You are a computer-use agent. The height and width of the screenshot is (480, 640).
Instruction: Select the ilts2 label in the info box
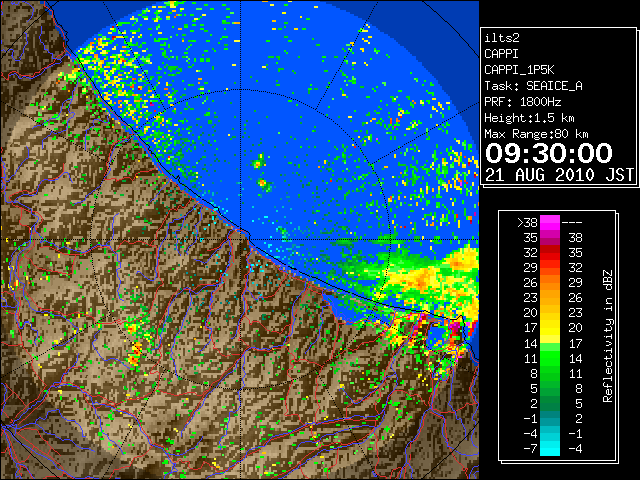coord(502,38)
